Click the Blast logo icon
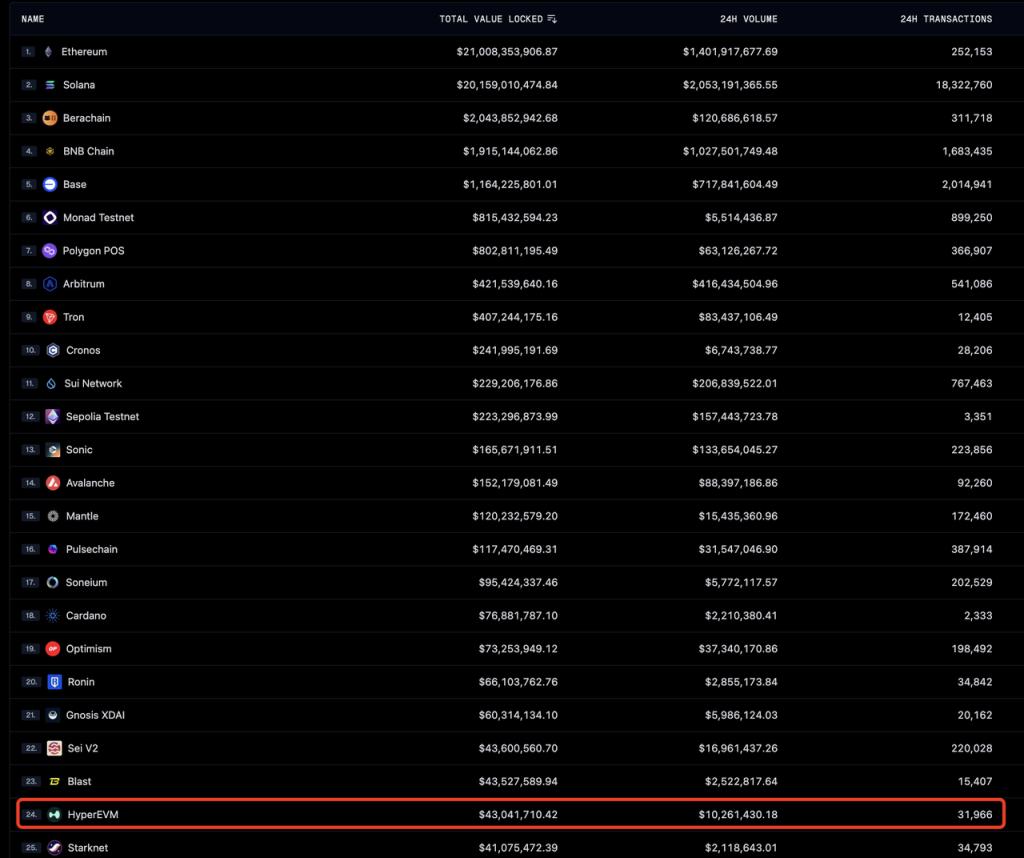Screen dimensions: 1024x858 point(55,782)
